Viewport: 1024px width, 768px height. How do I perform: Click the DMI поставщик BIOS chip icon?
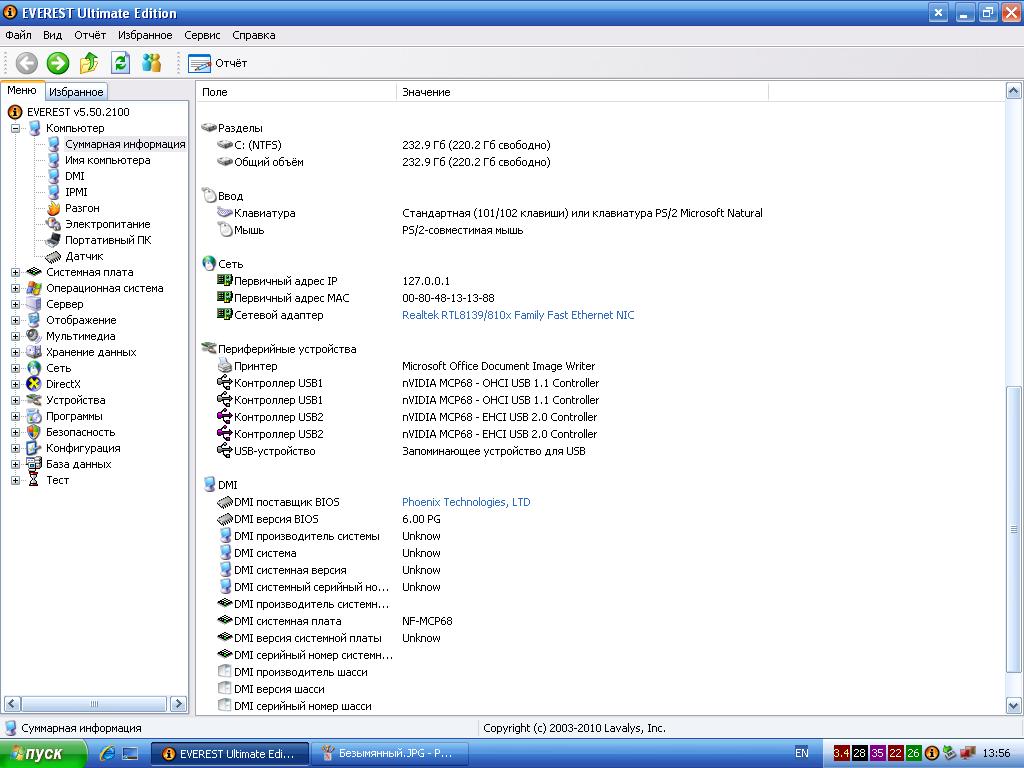click(225, 502)
